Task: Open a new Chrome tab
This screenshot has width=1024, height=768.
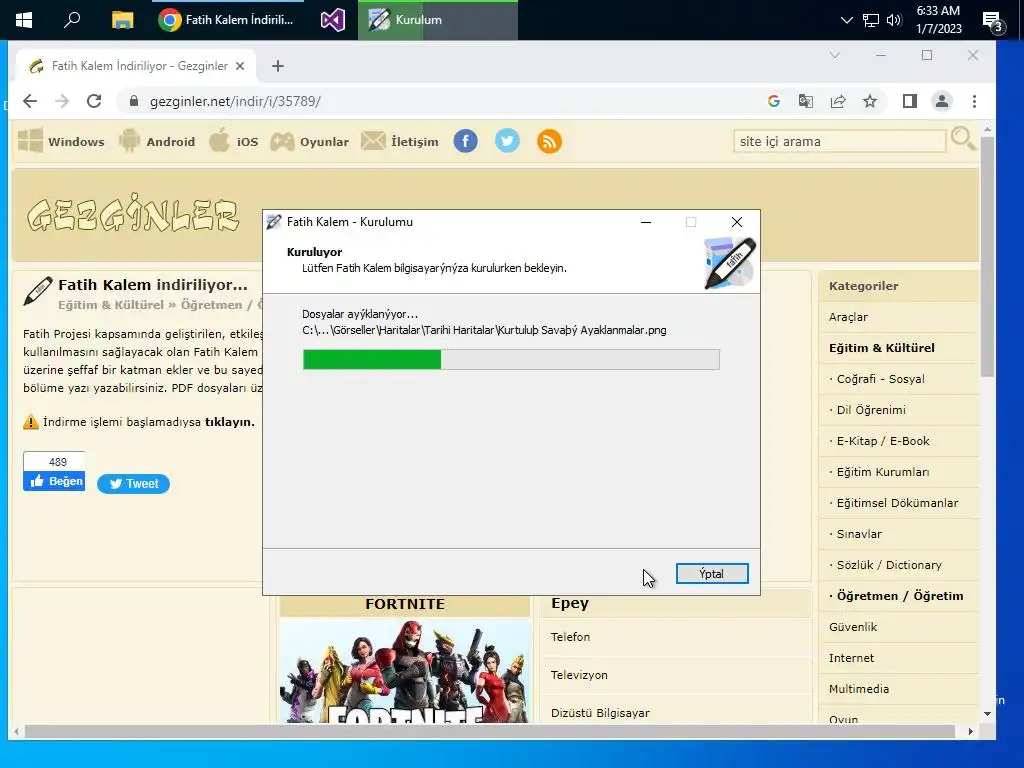Action: 278,66
